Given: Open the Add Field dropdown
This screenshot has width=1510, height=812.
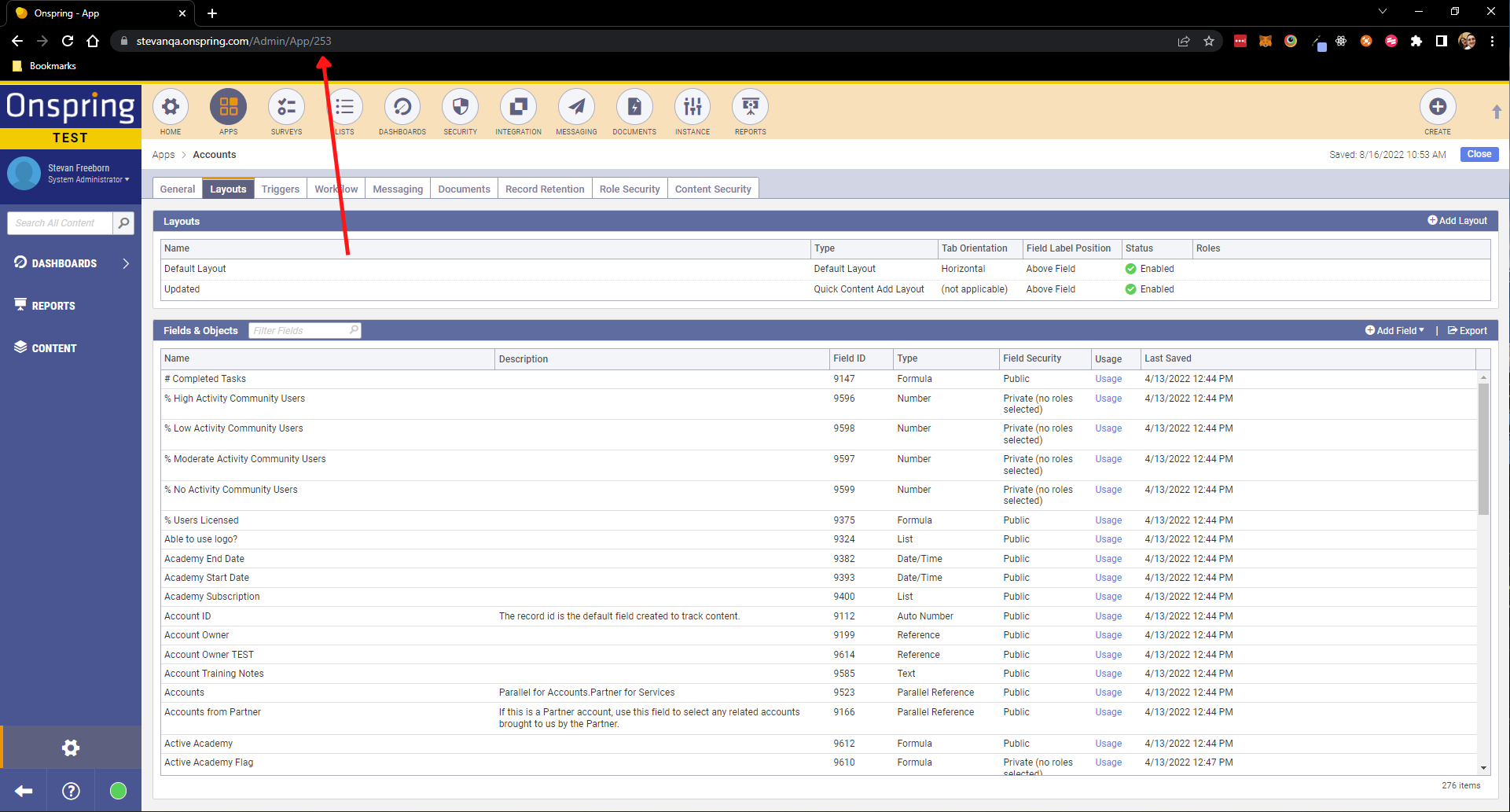Looking at the screenshot, I should pyautogui.click(x=1395, y=331).
